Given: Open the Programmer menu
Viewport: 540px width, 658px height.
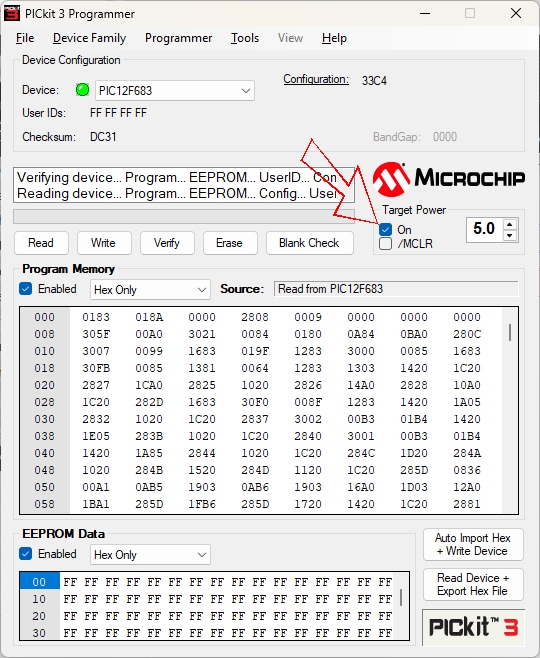Looking at the screenshot, I should tap(178, 38).
